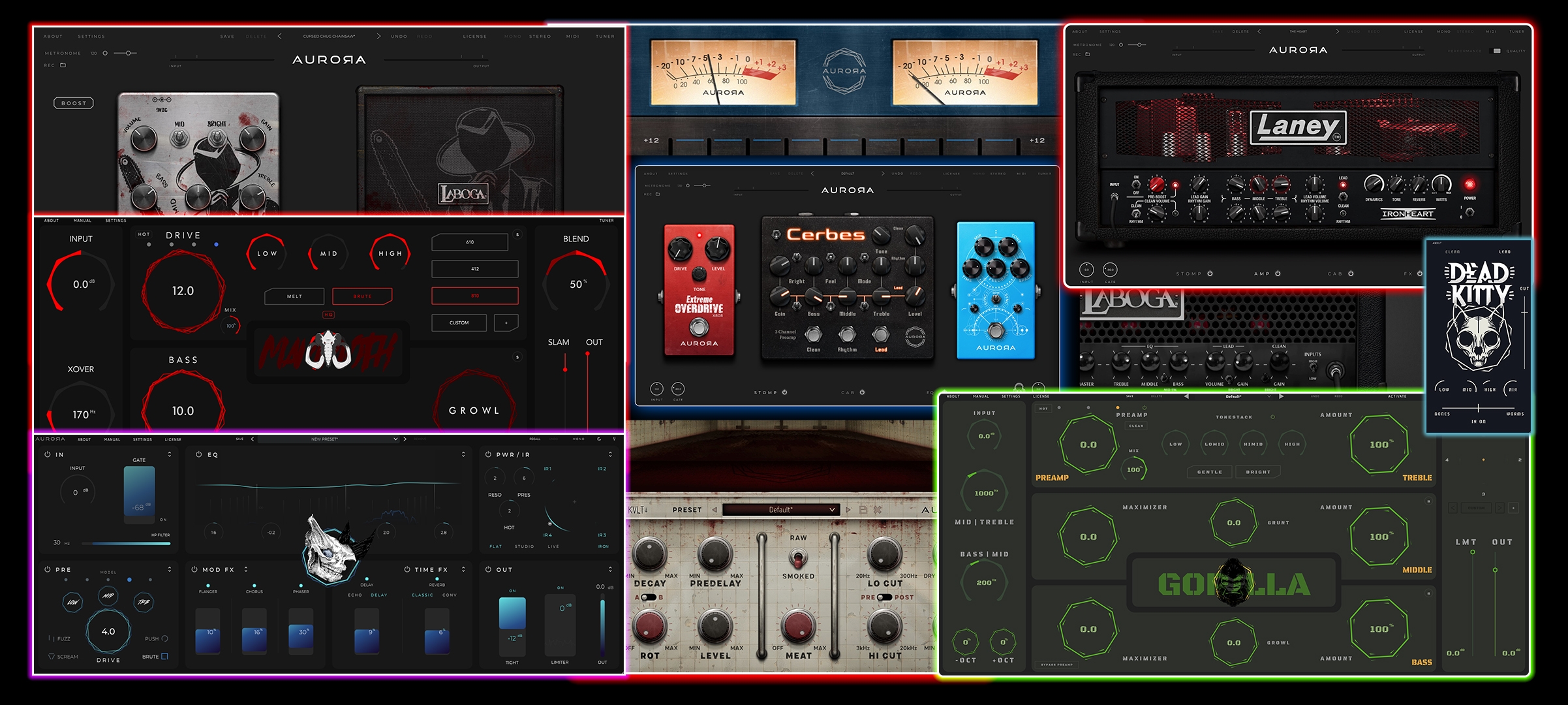
Task: Open MANUAL in the Mammoth menu
Action: pos(82,221)
